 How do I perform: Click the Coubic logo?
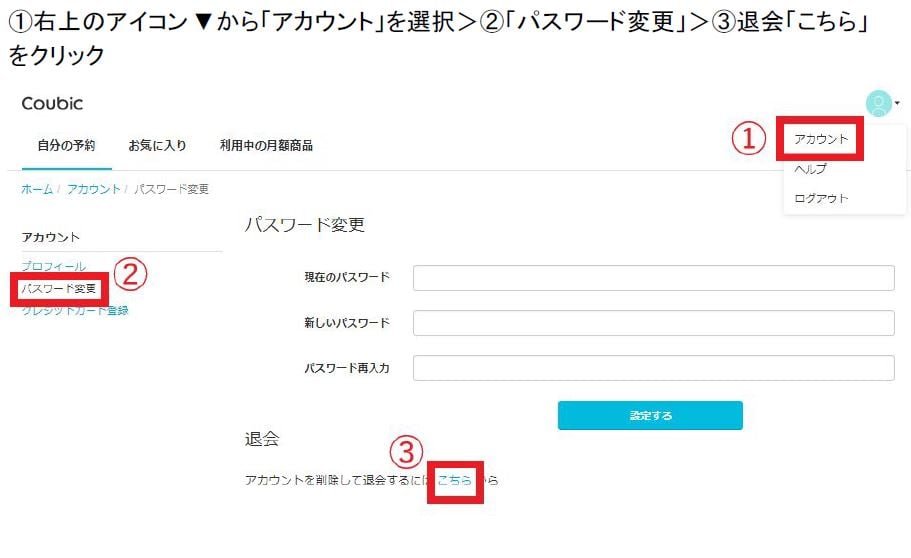pyautogui.click(x=52, y=104)
